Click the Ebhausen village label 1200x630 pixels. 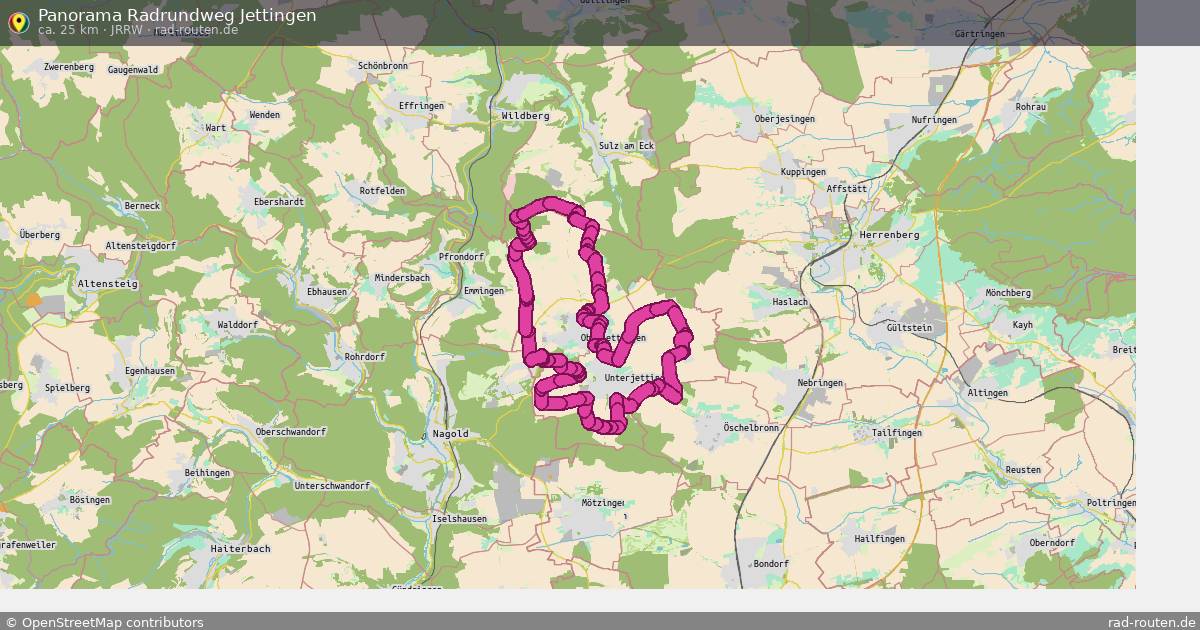pos(327,291)
